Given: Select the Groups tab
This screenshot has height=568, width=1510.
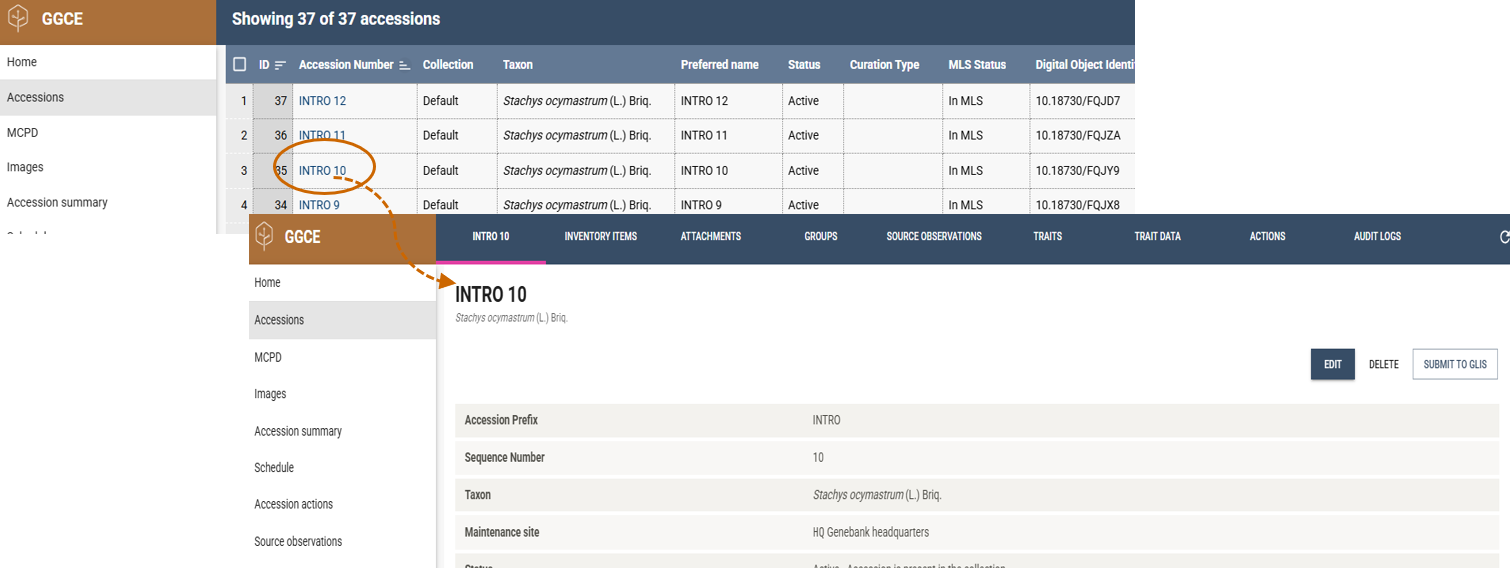Looking at the screenshot, I should click(x=820, y=237).
